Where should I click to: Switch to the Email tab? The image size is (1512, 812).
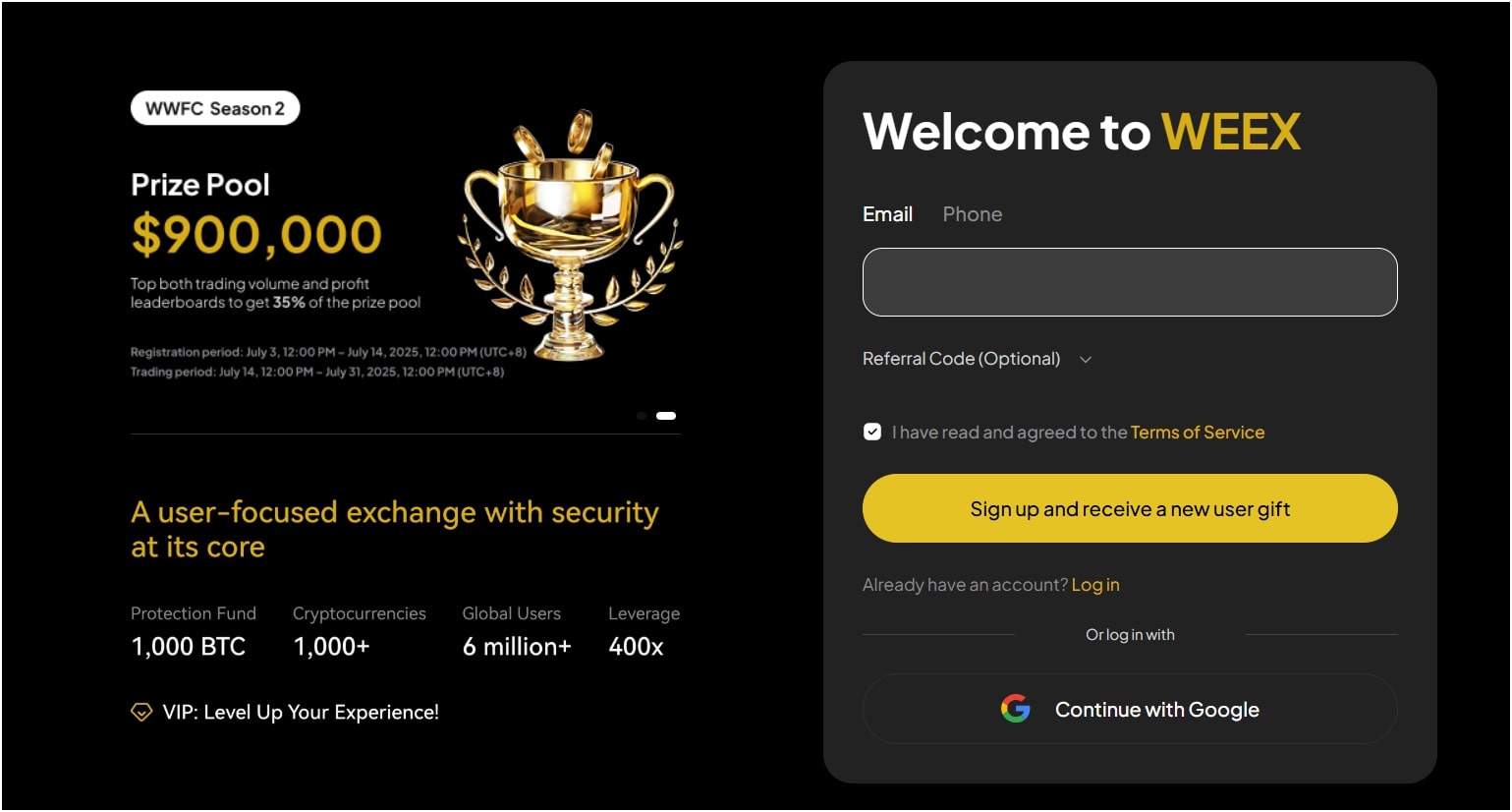[887, 214]
